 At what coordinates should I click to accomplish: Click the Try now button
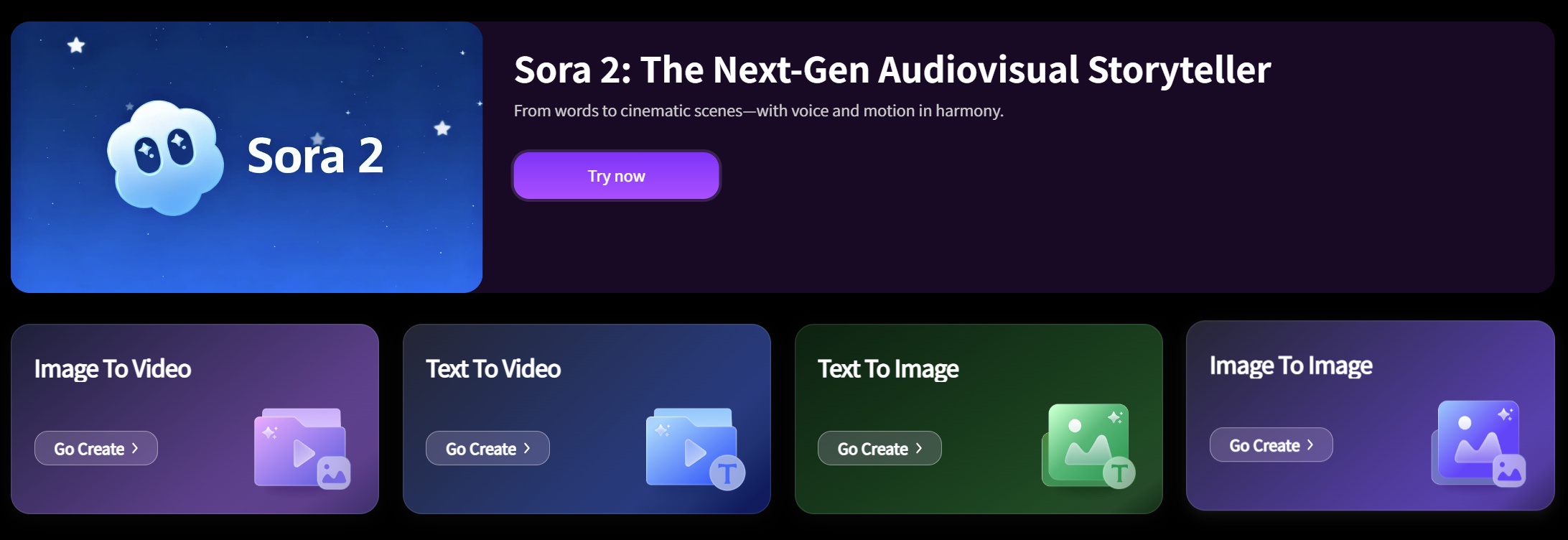617,175
